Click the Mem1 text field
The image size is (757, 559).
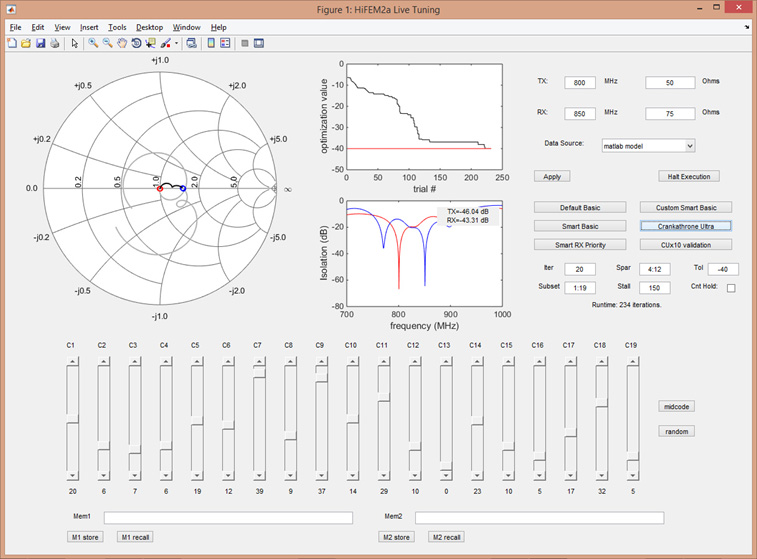pos(228,518)
